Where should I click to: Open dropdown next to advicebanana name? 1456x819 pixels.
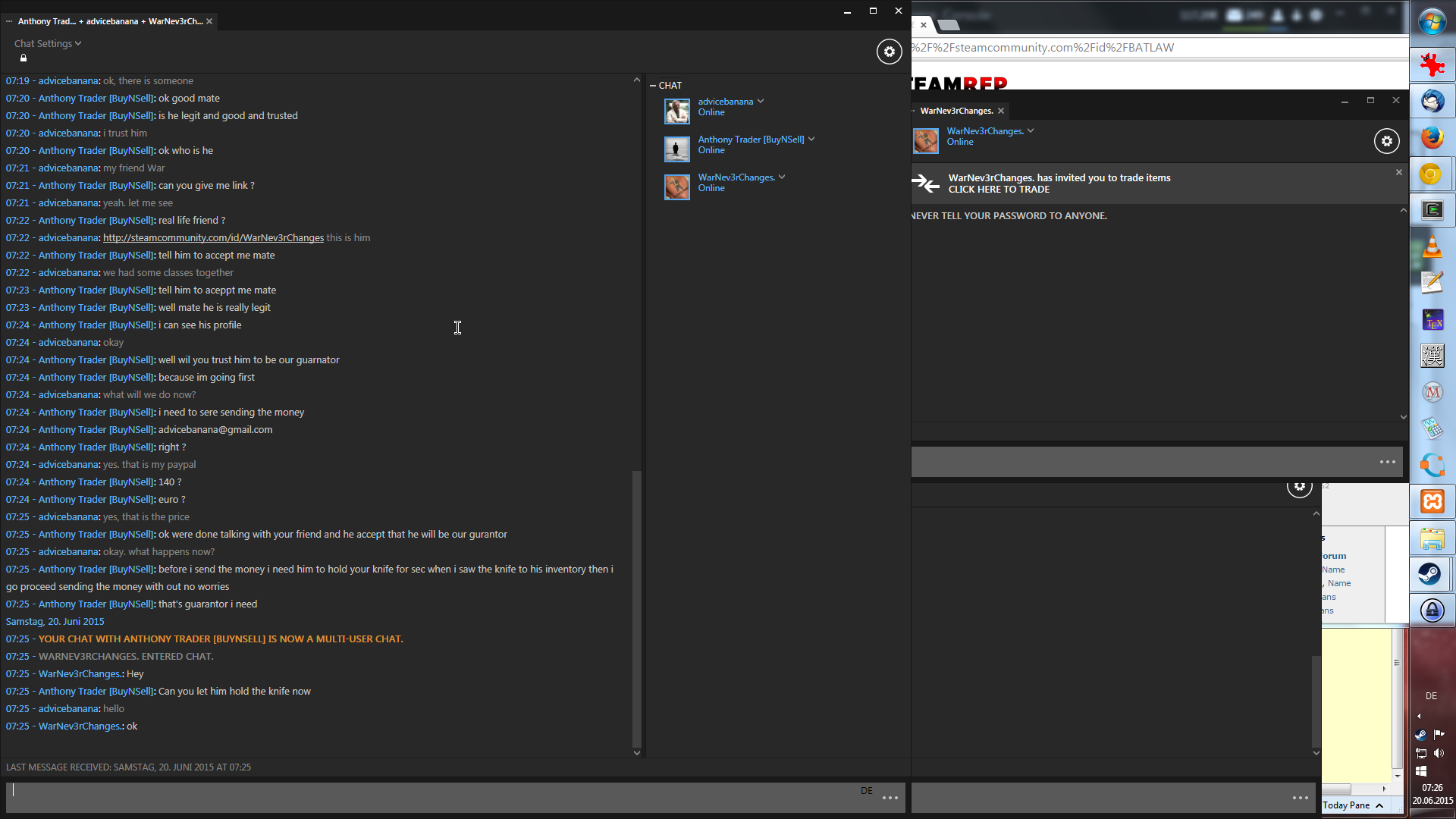point(761,102)
